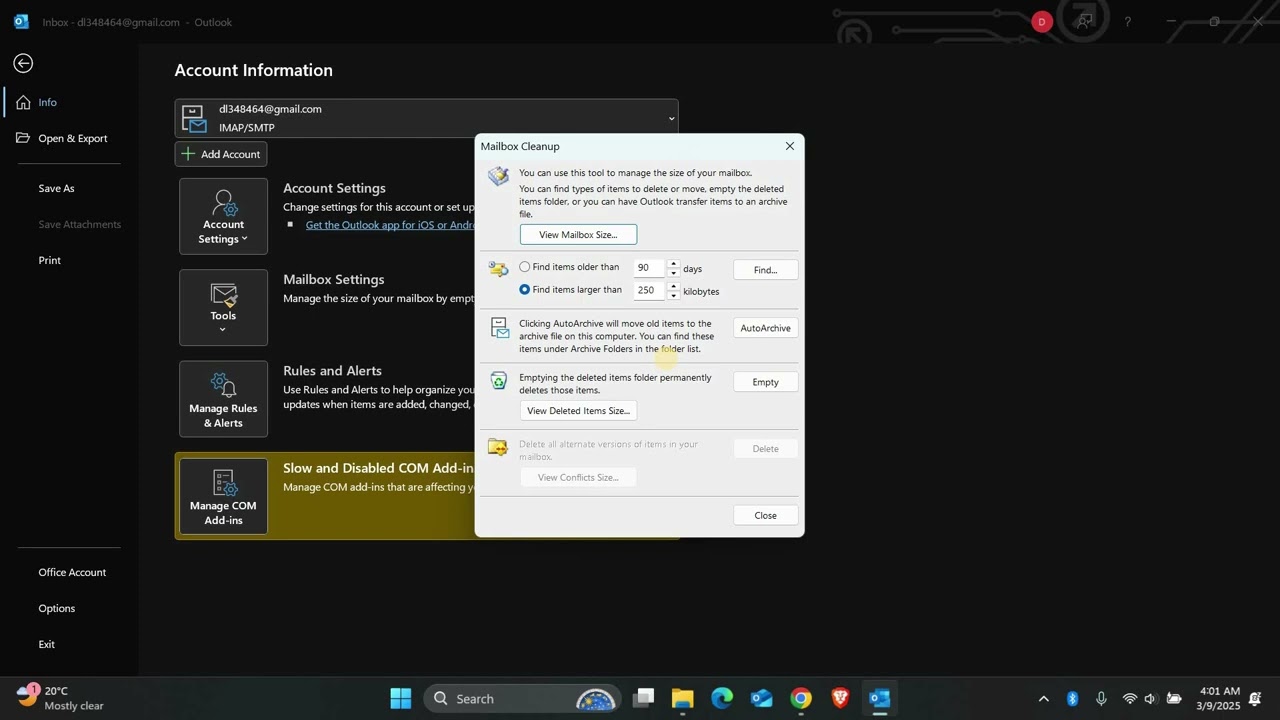The height and width of the screenshot is (720, 1280).
Task: Expand the dl348464@gmail.com account dropdown
Action: 671,118
